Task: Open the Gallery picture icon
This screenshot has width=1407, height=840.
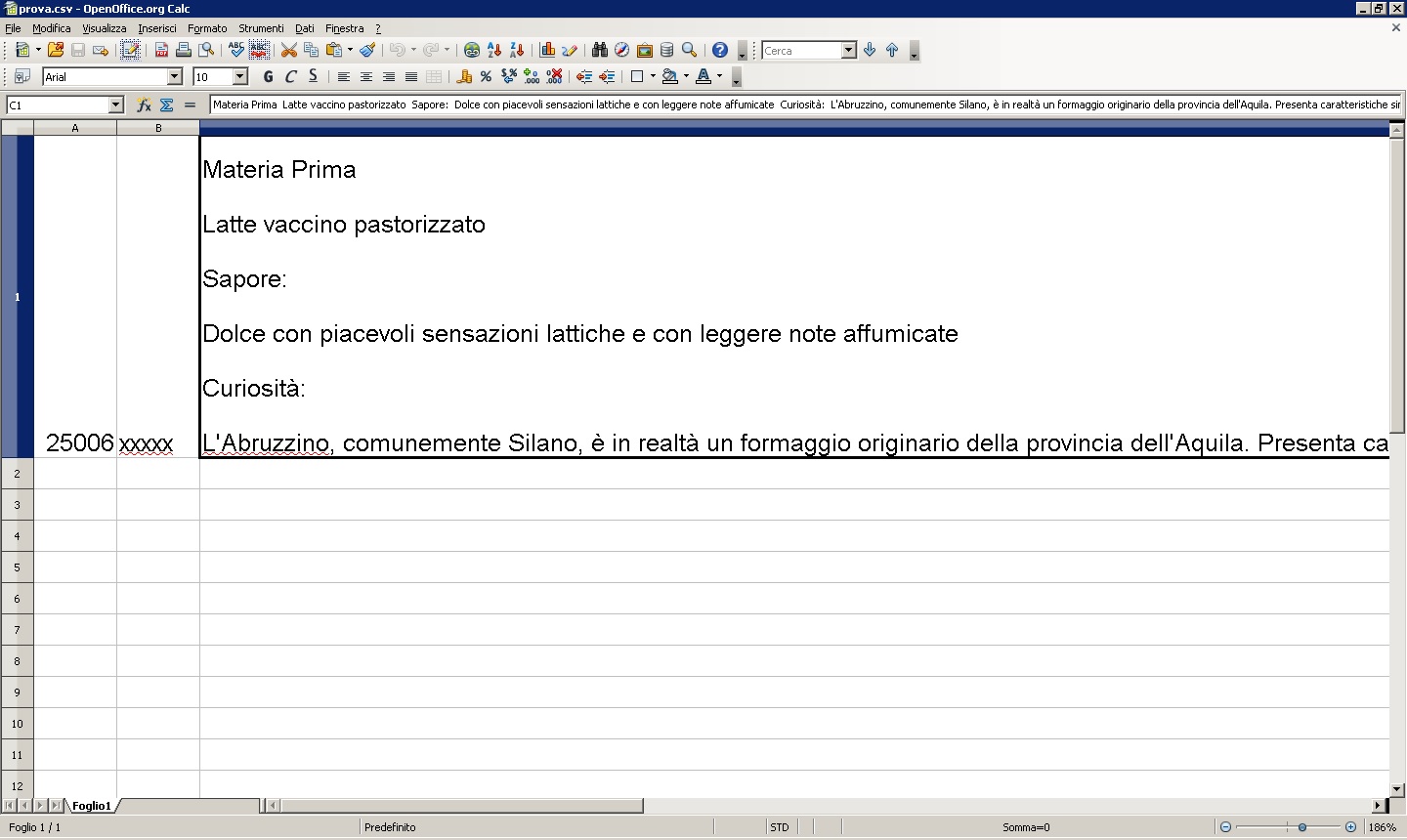Action: tap(645, 50)
